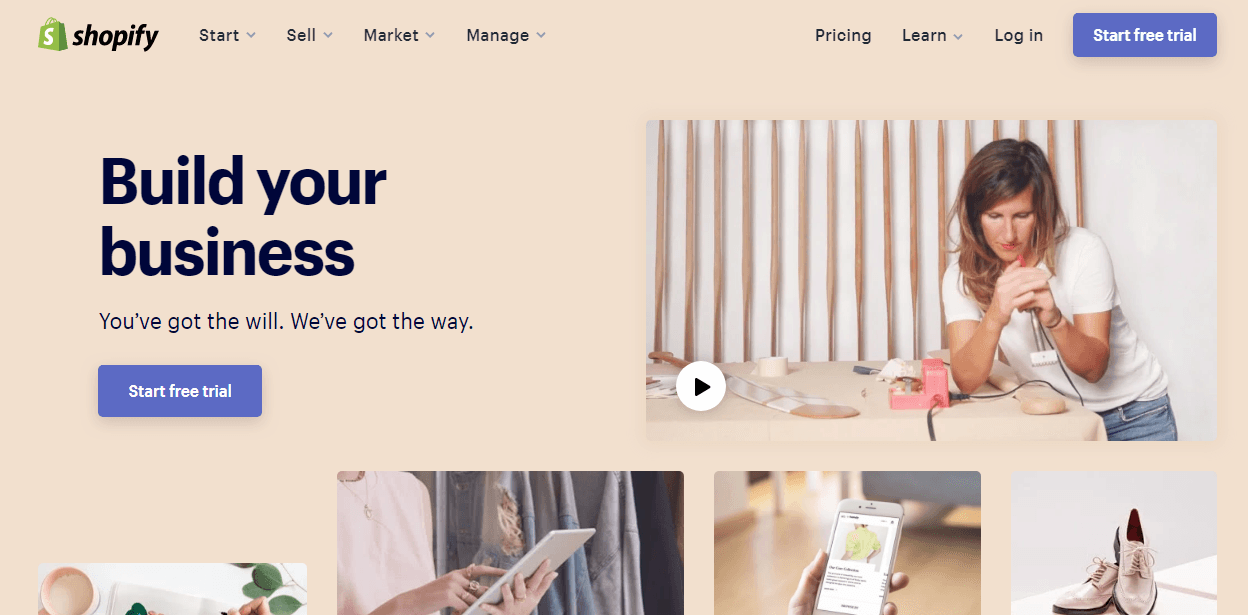Click Start free trial under the tagline
This screenshot has height=615, width=1248.
(180, 391)
